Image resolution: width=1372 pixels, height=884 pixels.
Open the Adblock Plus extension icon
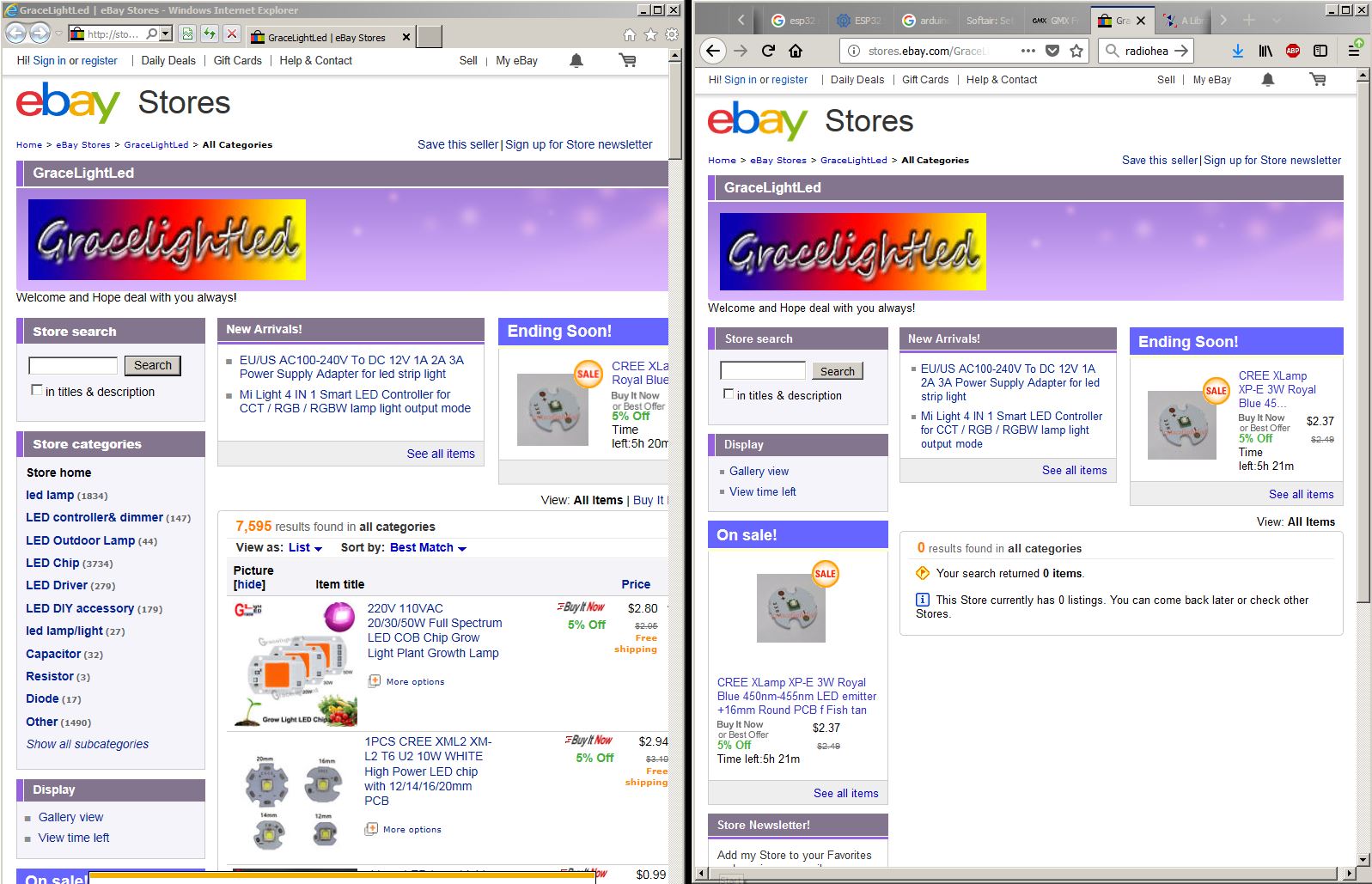(x=1293, y=51)
